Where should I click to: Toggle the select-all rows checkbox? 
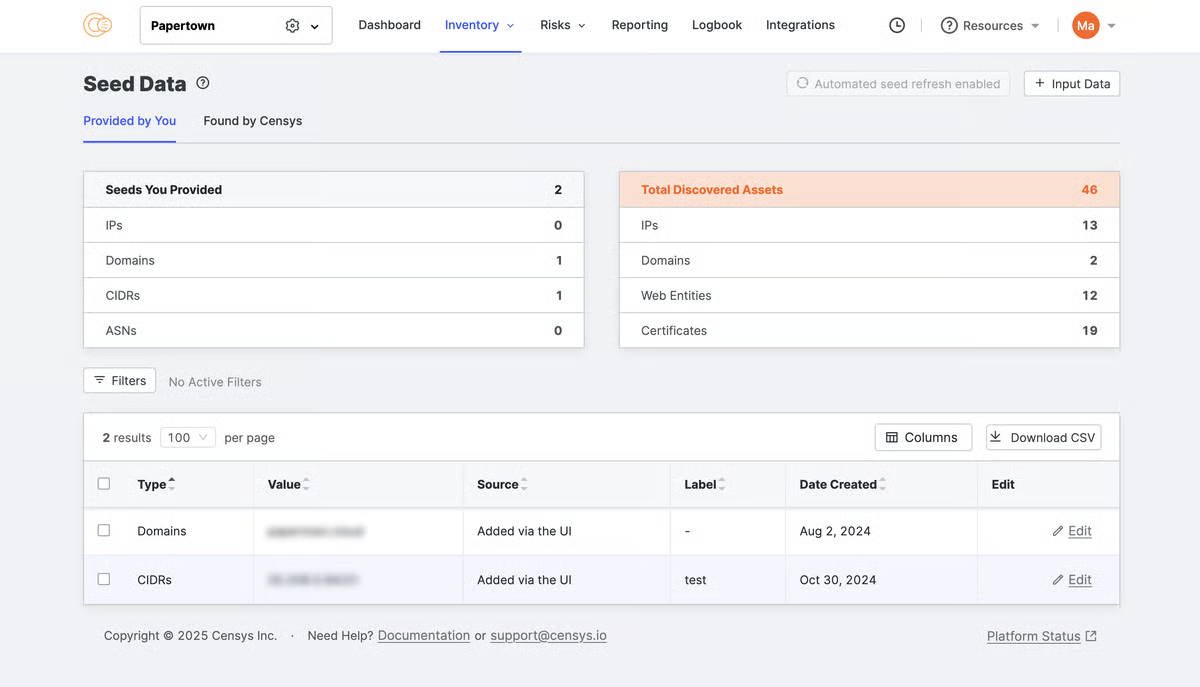[104, 484]
